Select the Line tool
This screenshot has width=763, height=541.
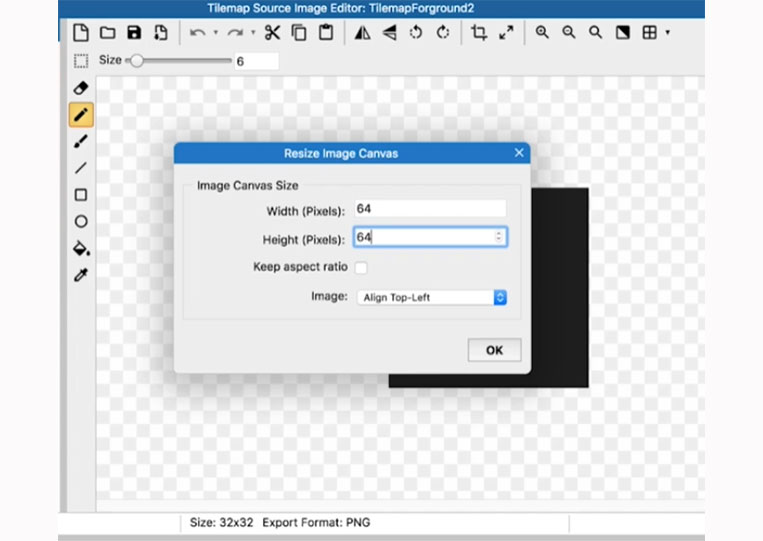click(81, 168)
